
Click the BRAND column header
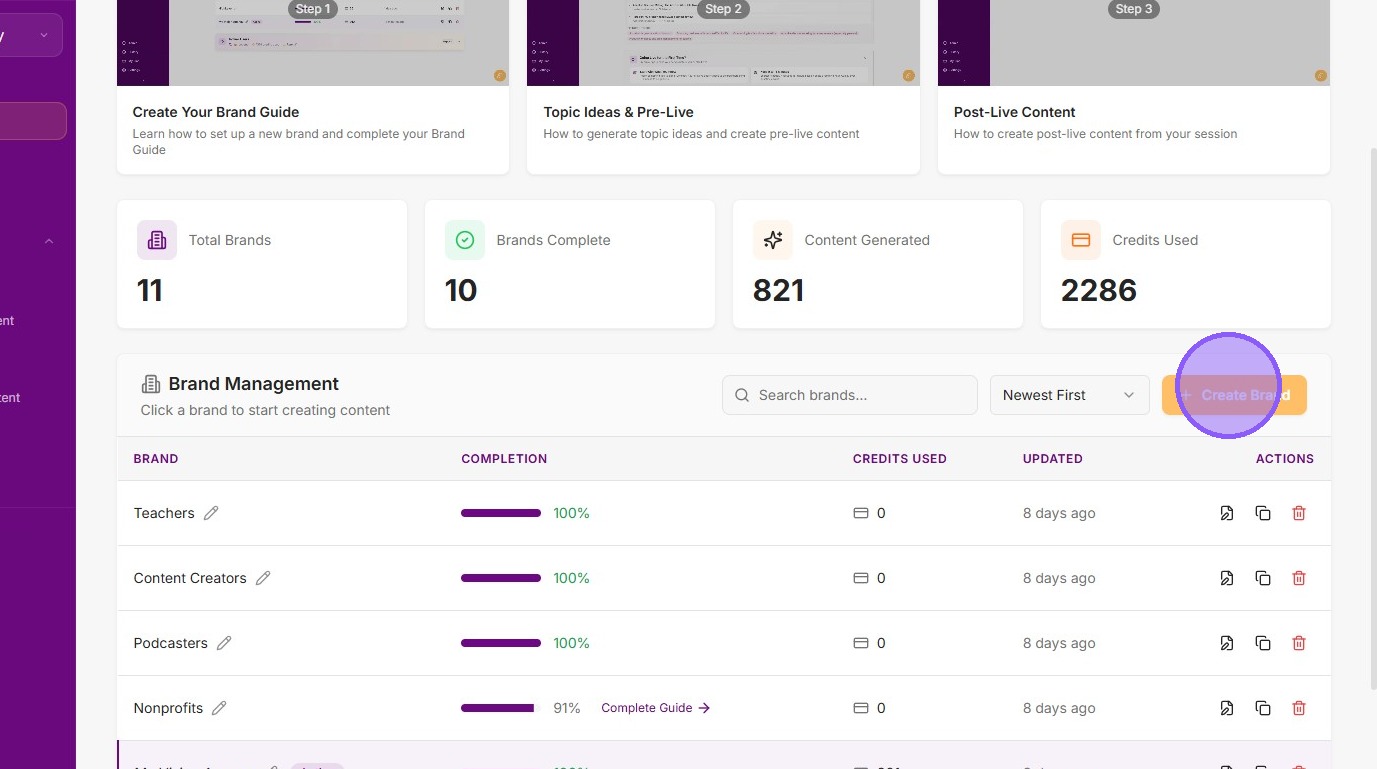pos(156,459)
